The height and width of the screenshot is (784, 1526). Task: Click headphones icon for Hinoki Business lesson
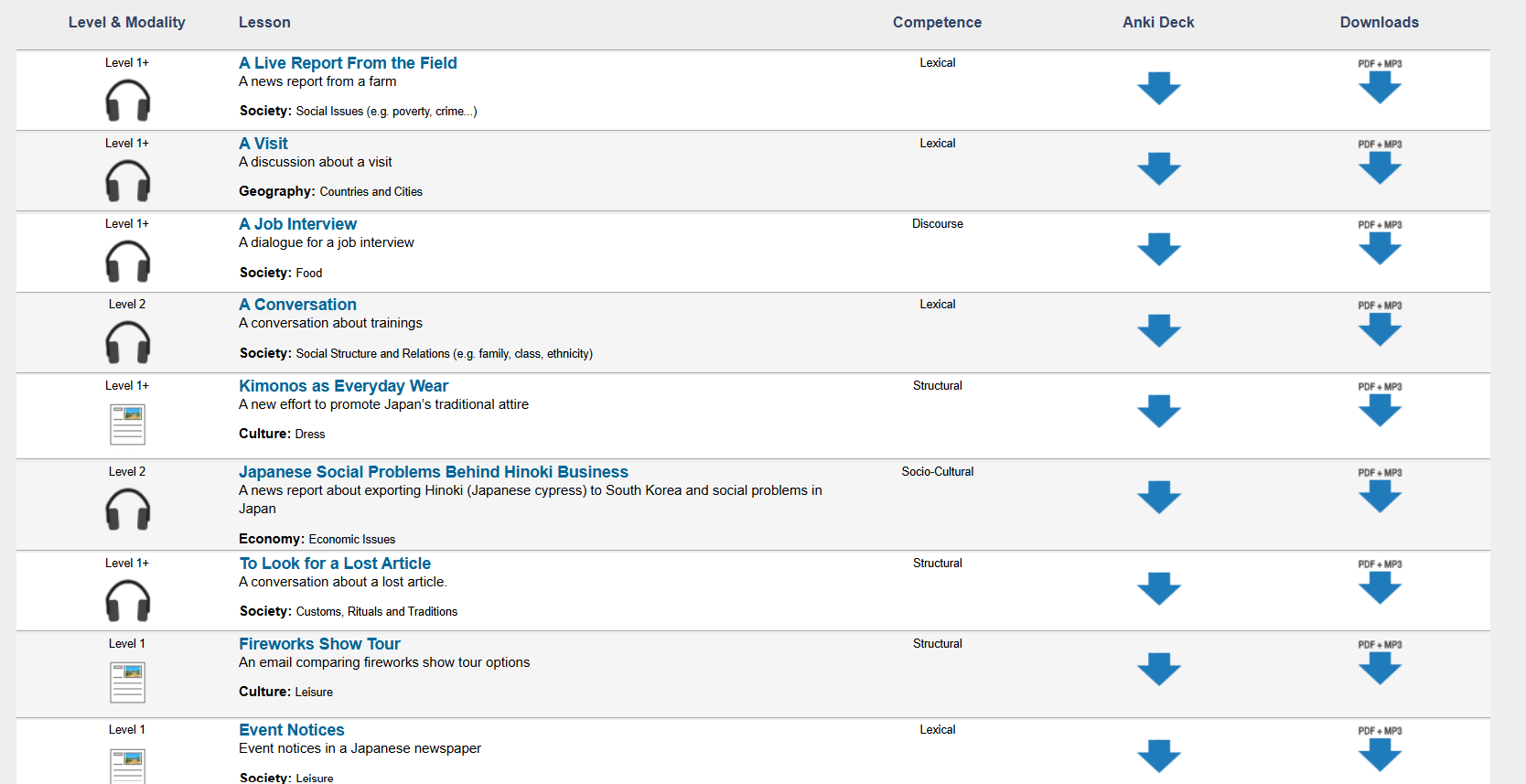[127, 510]
